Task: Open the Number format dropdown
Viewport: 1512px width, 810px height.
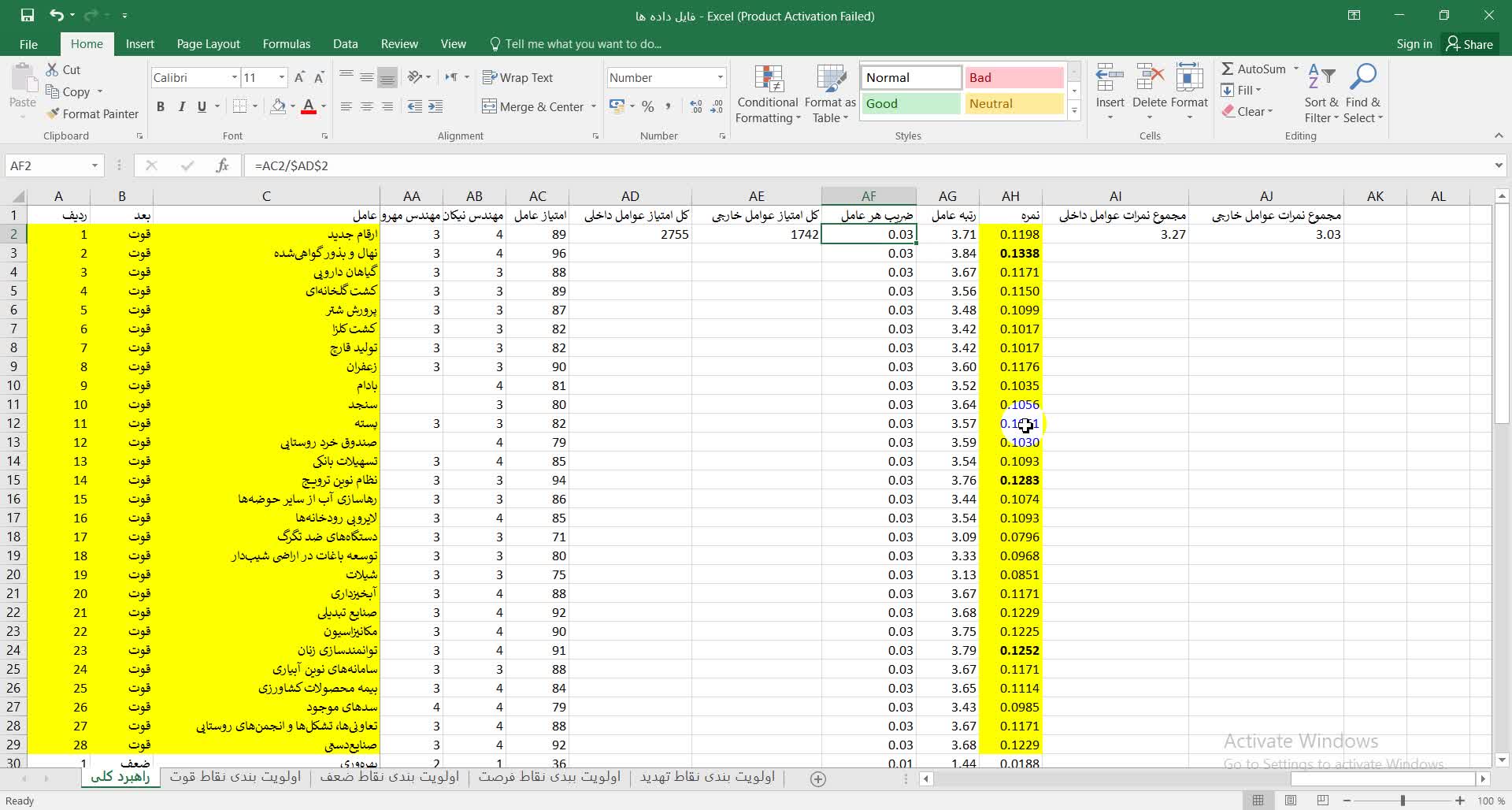Action: click(x=720, y=77)
